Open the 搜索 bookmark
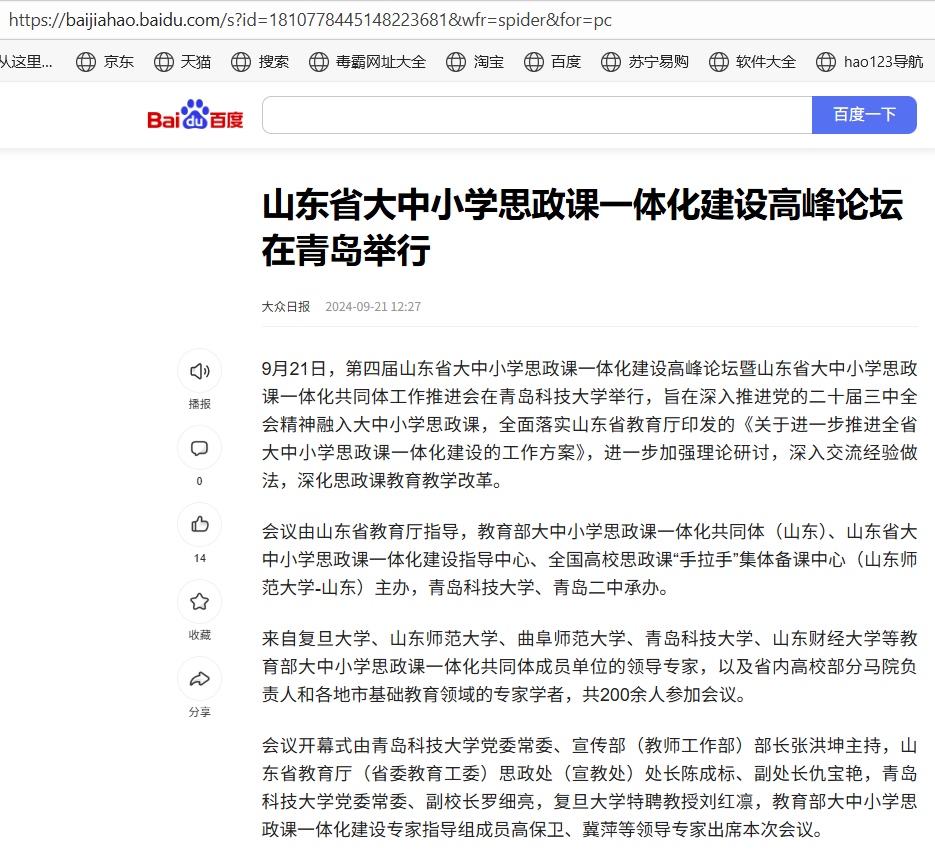 point(260,62)
